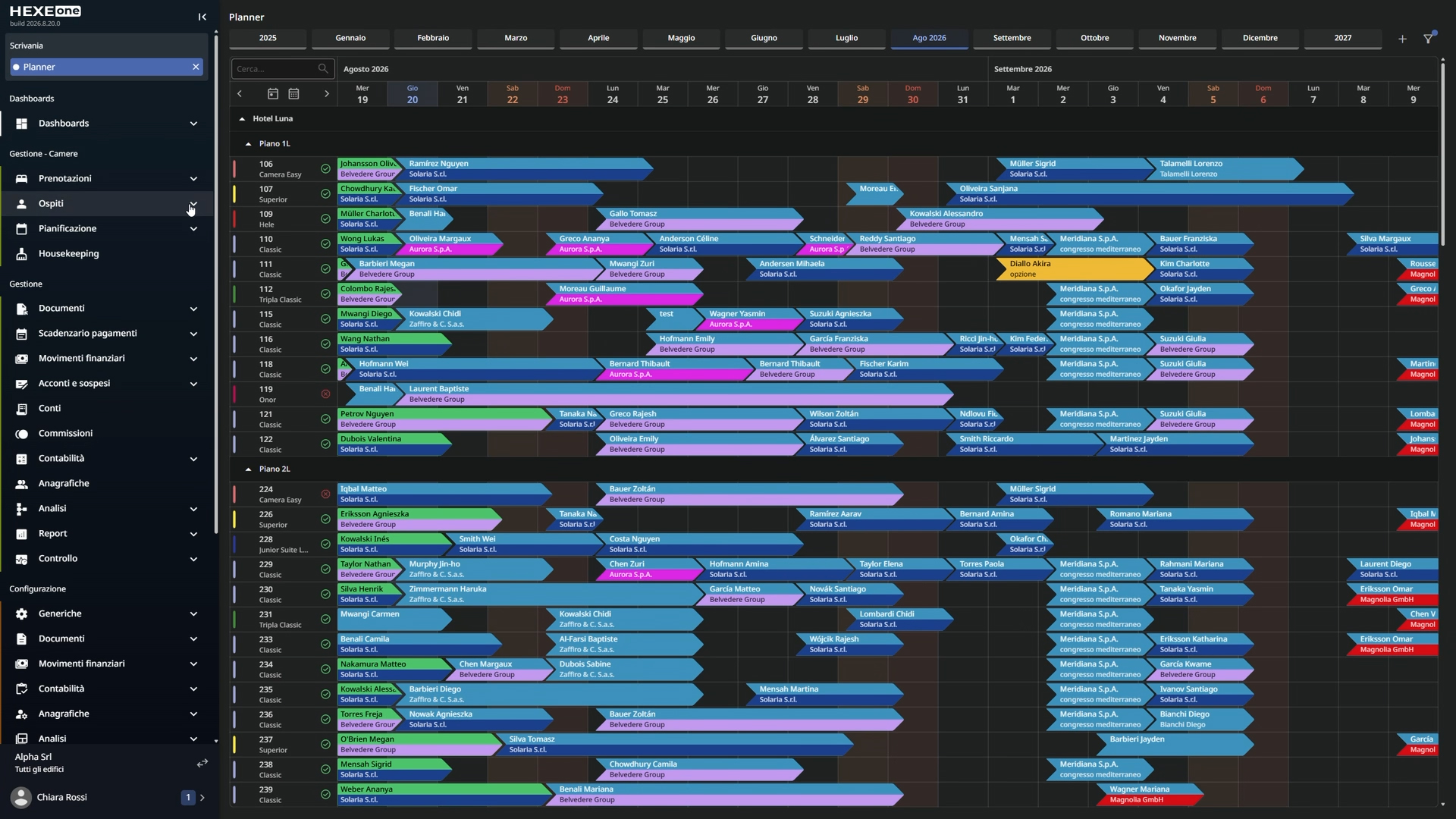Go to next dates with right arrow
The image size is (1456, 819).
click(327, 94)
